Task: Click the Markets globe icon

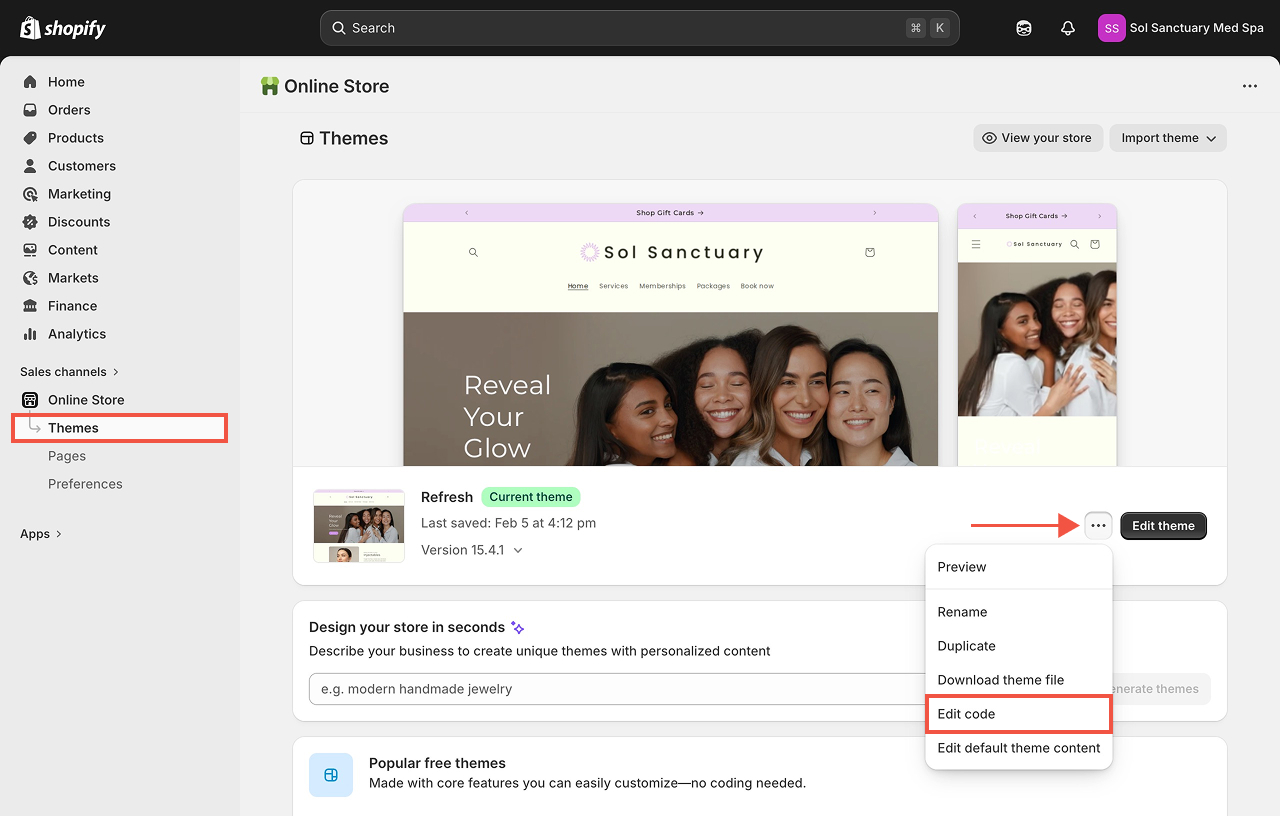Action: click(x=30, y=278)
